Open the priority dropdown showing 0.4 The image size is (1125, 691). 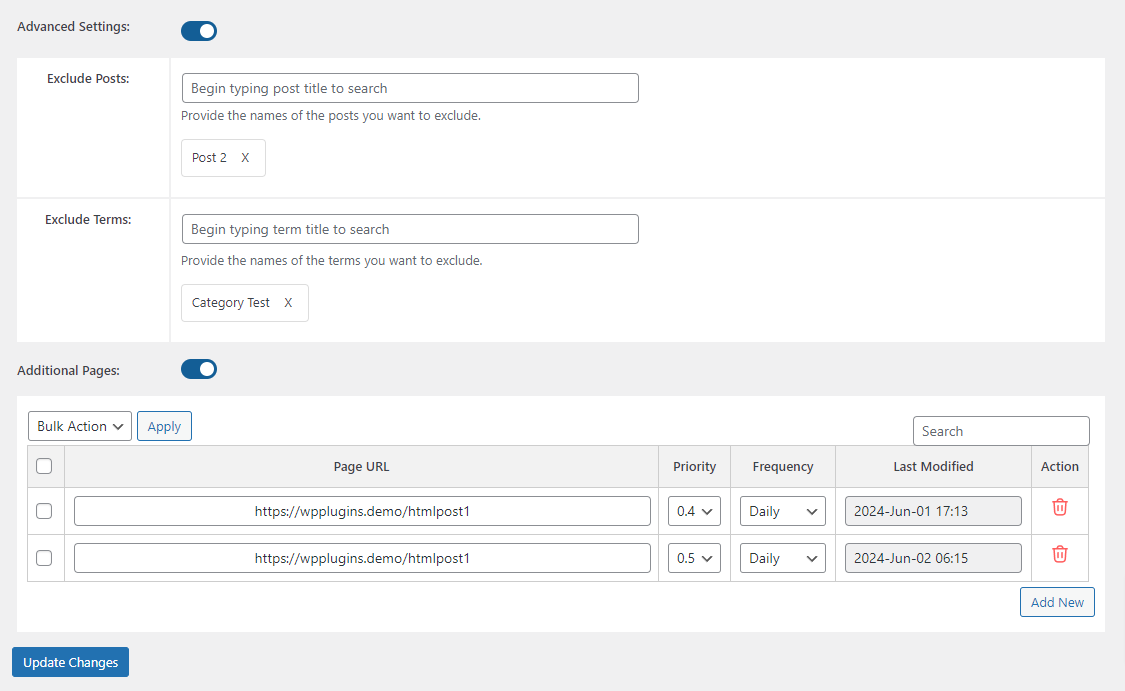click(x=694, y=511)
